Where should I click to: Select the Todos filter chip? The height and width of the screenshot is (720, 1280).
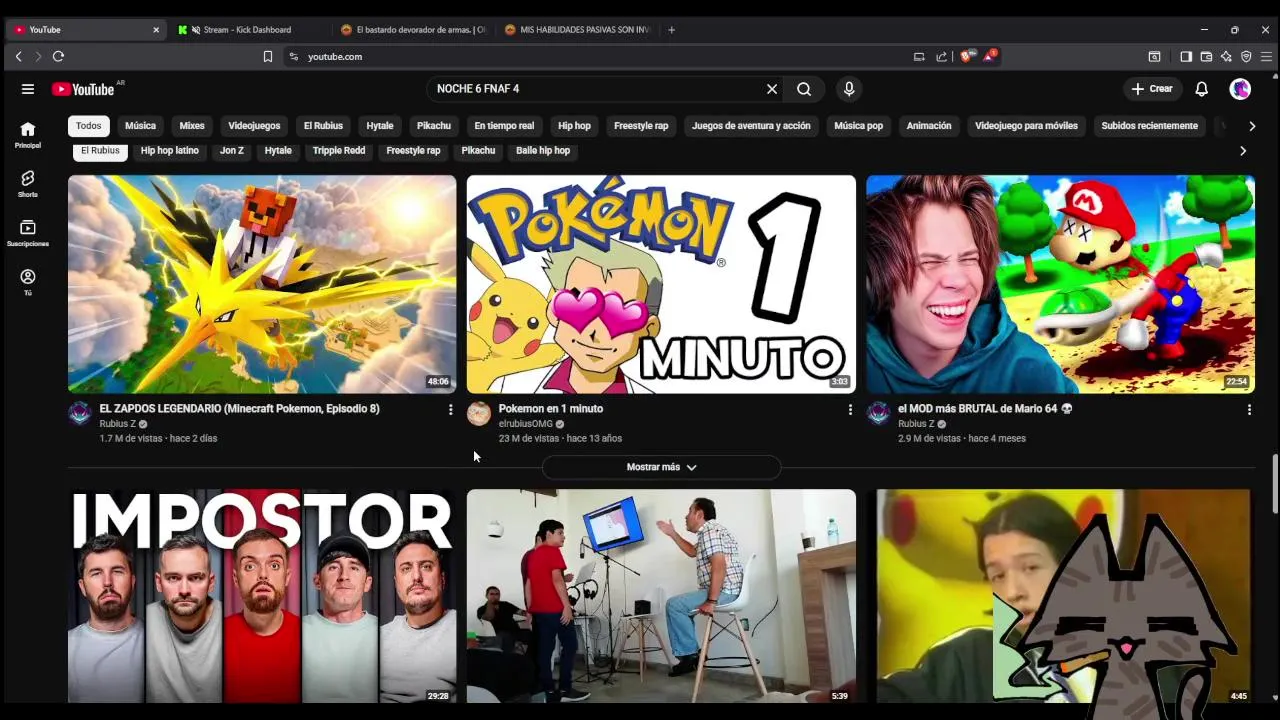click(89, 126)
